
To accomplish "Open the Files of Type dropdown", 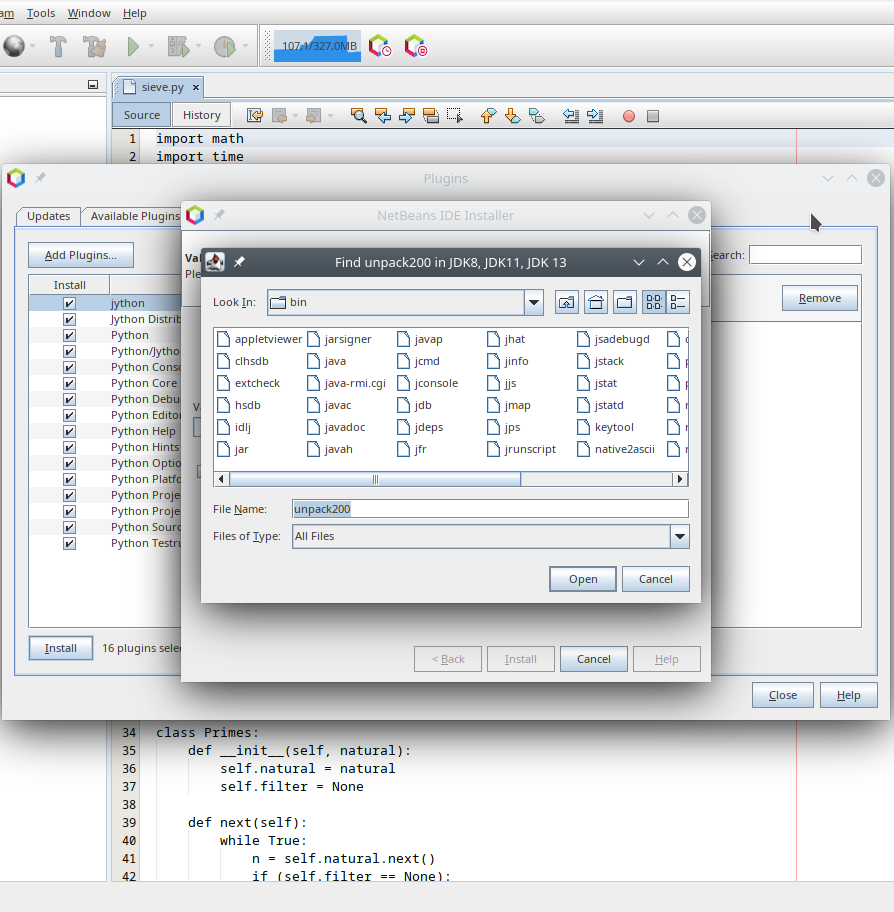I will tap(679, 536).
